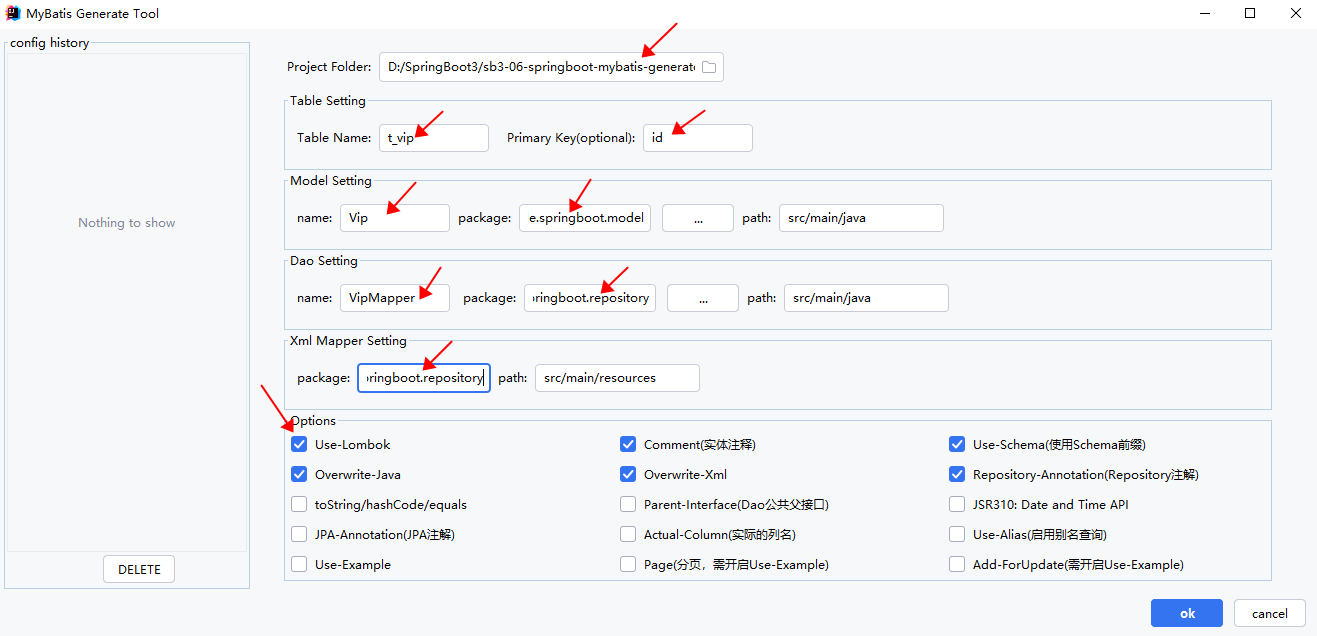
Task: Click the Dao package field
Action: tap(590, 298)
